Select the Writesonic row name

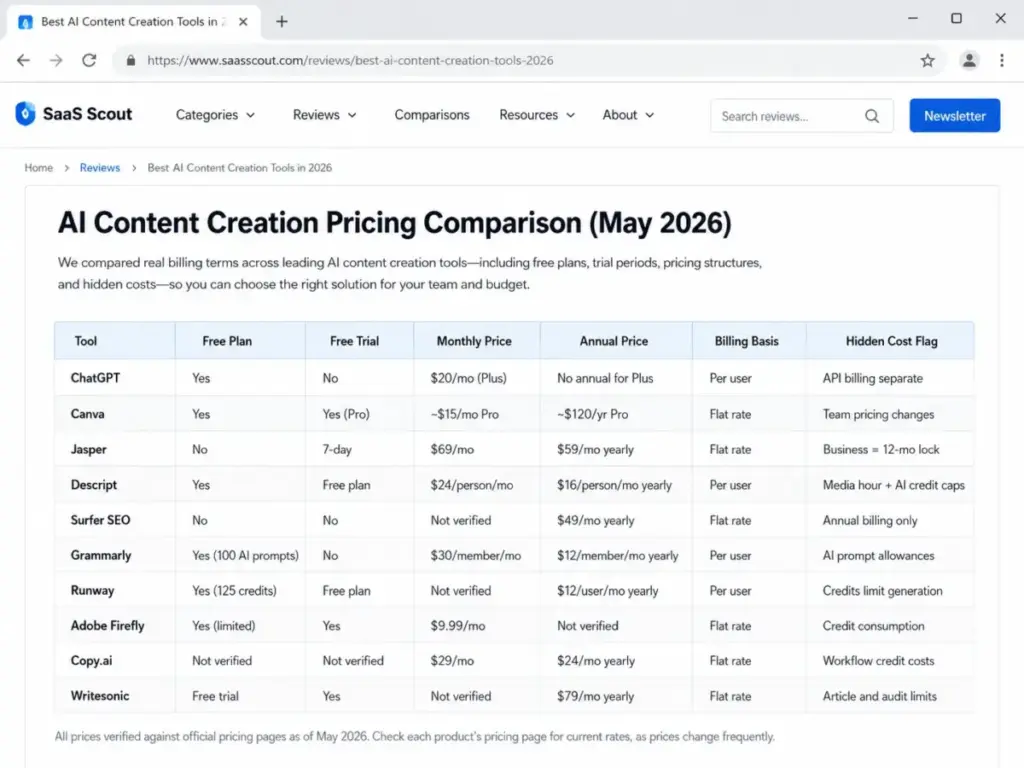click(100, 696)
